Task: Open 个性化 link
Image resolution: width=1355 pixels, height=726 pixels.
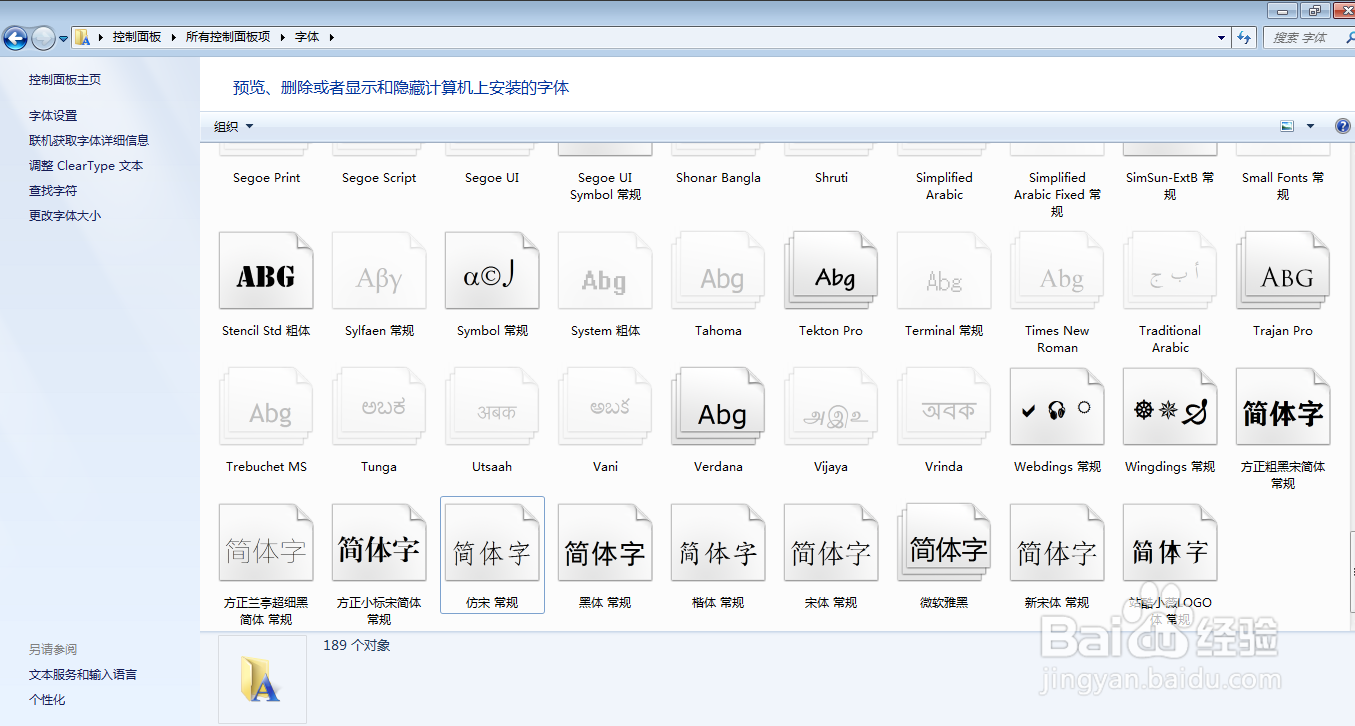Action: click(47, 699)
